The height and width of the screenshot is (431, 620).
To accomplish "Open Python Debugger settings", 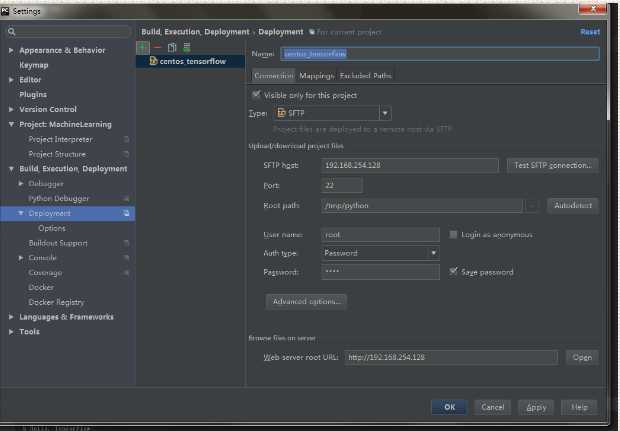I will 59,198.
